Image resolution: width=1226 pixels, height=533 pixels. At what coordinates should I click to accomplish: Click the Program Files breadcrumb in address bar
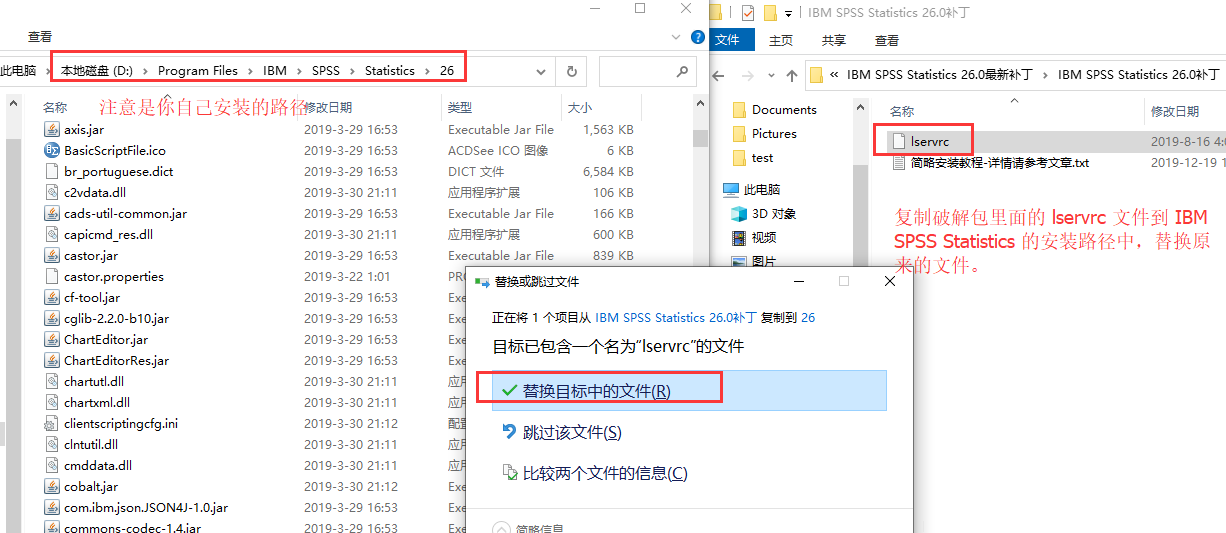197,71
